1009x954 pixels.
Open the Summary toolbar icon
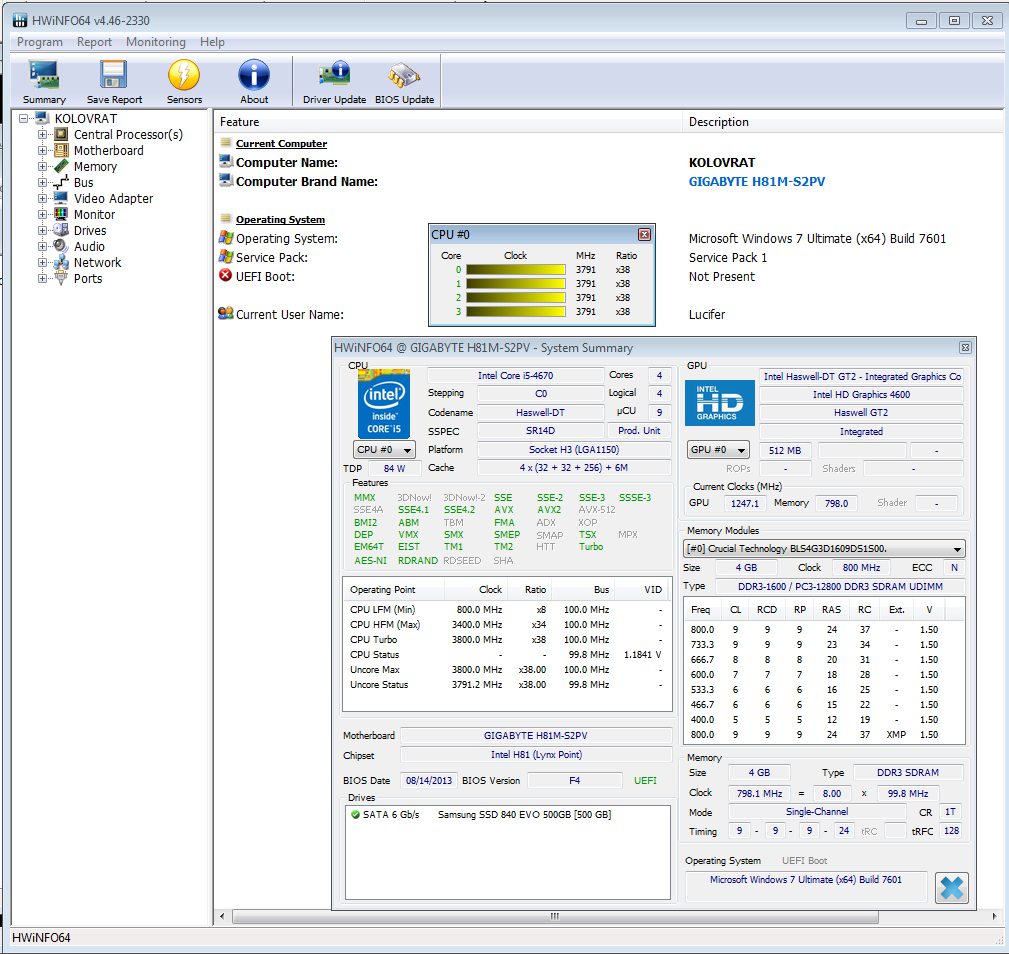tap(44, 75)
